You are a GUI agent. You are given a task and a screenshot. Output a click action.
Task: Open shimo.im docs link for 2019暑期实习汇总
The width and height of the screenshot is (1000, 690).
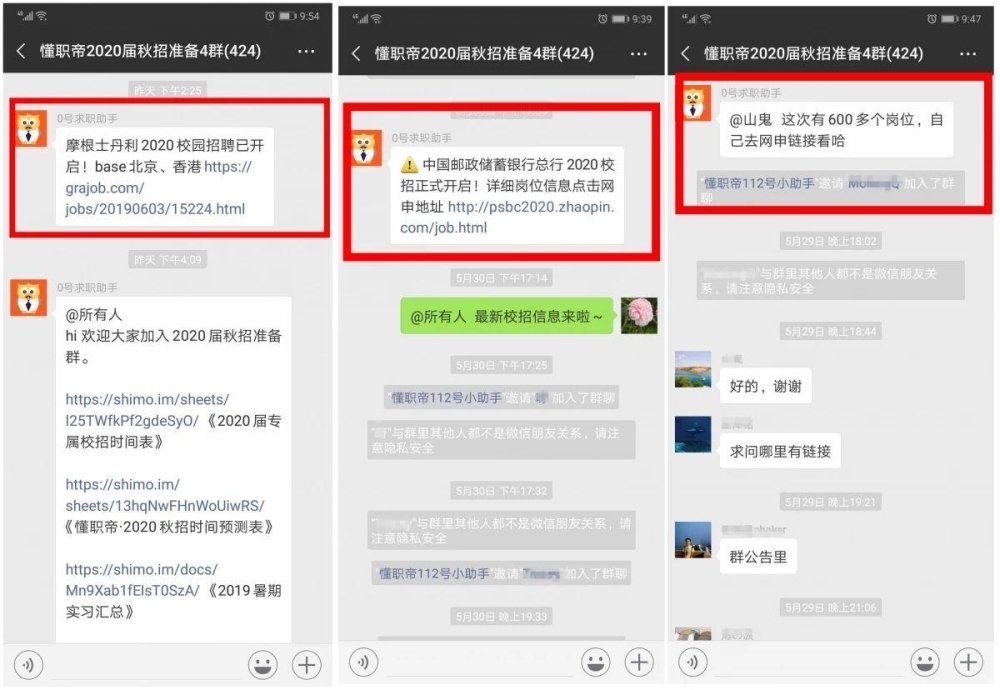coord(141,580)
